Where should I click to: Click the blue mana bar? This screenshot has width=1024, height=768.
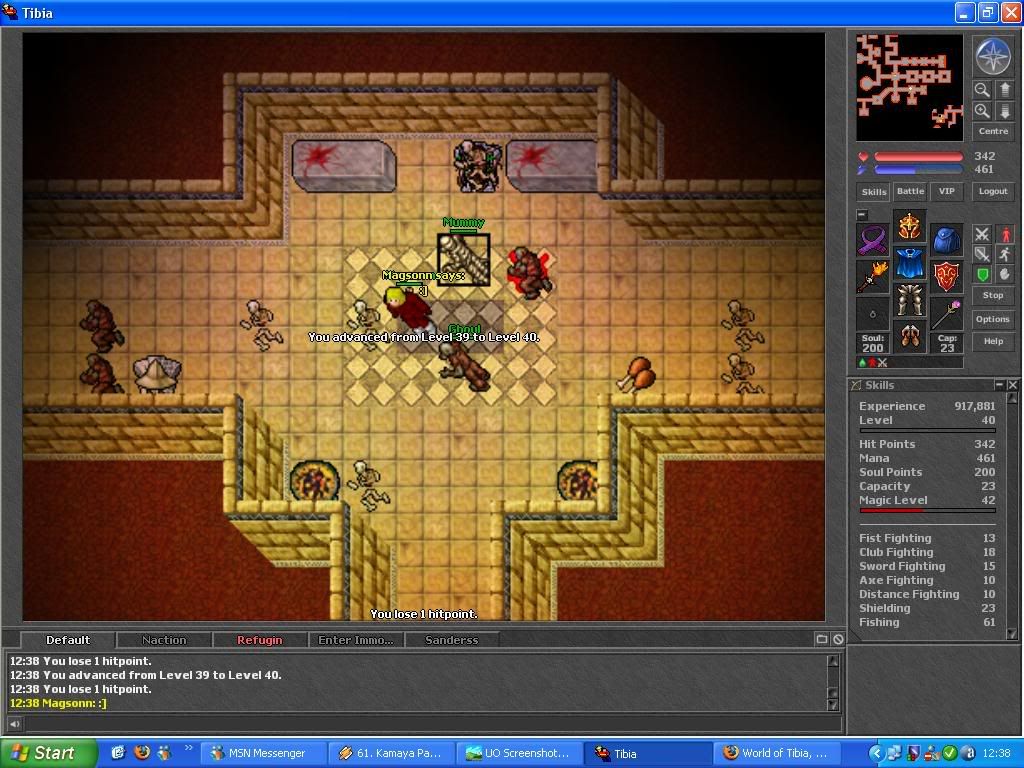point(918,170)
